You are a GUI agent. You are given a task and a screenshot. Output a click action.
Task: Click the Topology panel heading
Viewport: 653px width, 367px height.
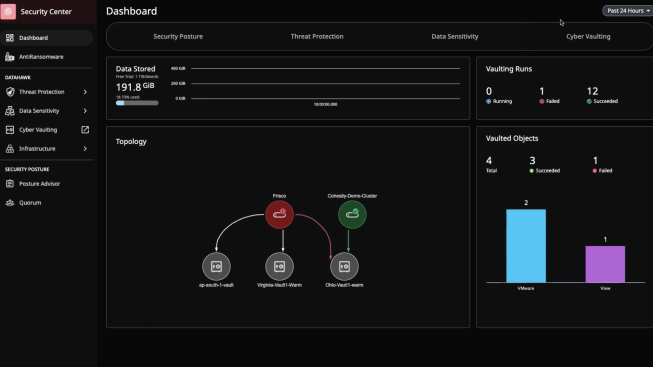(x=131, y=142)
